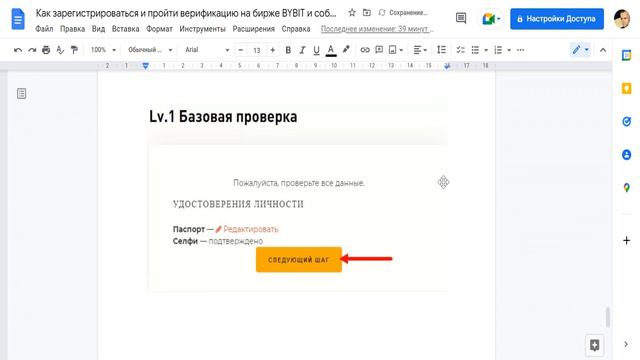640x360 pixels.
Task: Open the Arial font dropdown
Action: (x=207, y=50)
